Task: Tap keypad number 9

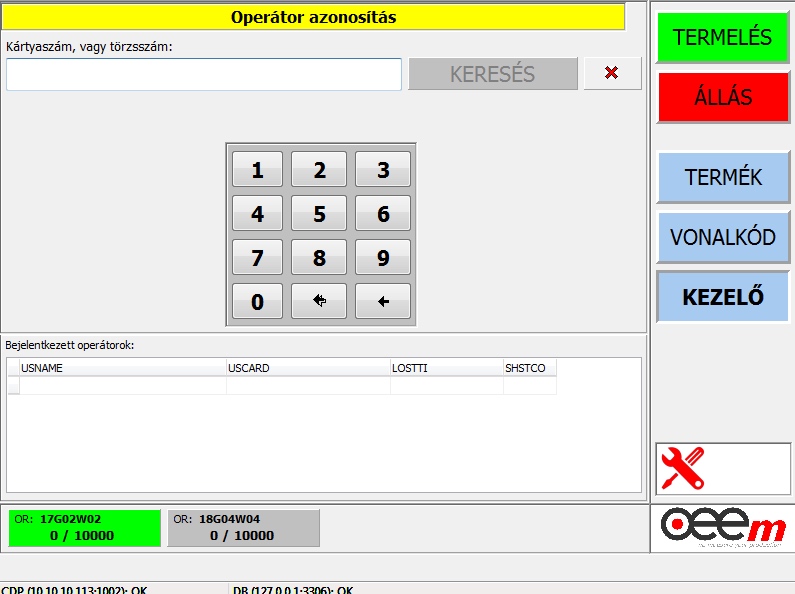Action: pyautogui.click(x=383, y=258)
